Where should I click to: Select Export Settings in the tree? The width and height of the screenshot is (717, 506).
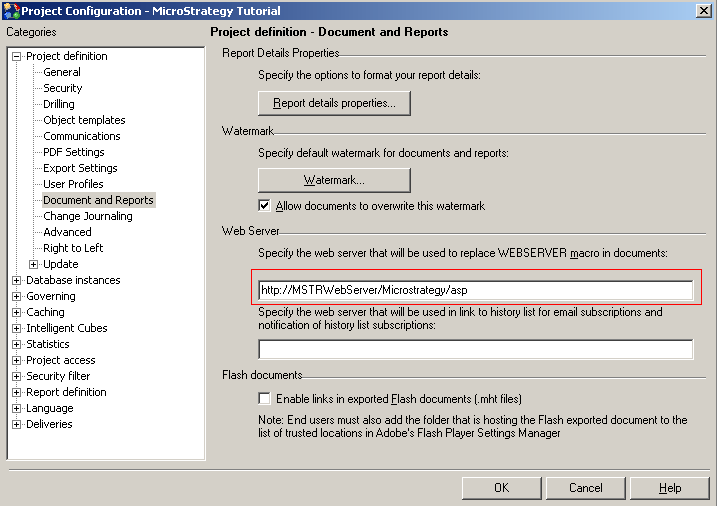pyautogui.click(x=80, y=168)
